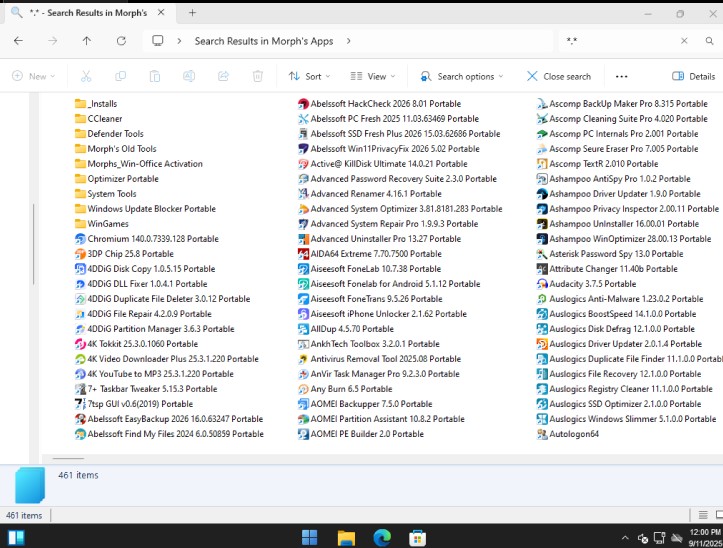Select the Ashampoo WinOptimizer 28.00.13 icon
Image resolution: width=723 pixels, height=548 pixels.
tap(542, 239)
